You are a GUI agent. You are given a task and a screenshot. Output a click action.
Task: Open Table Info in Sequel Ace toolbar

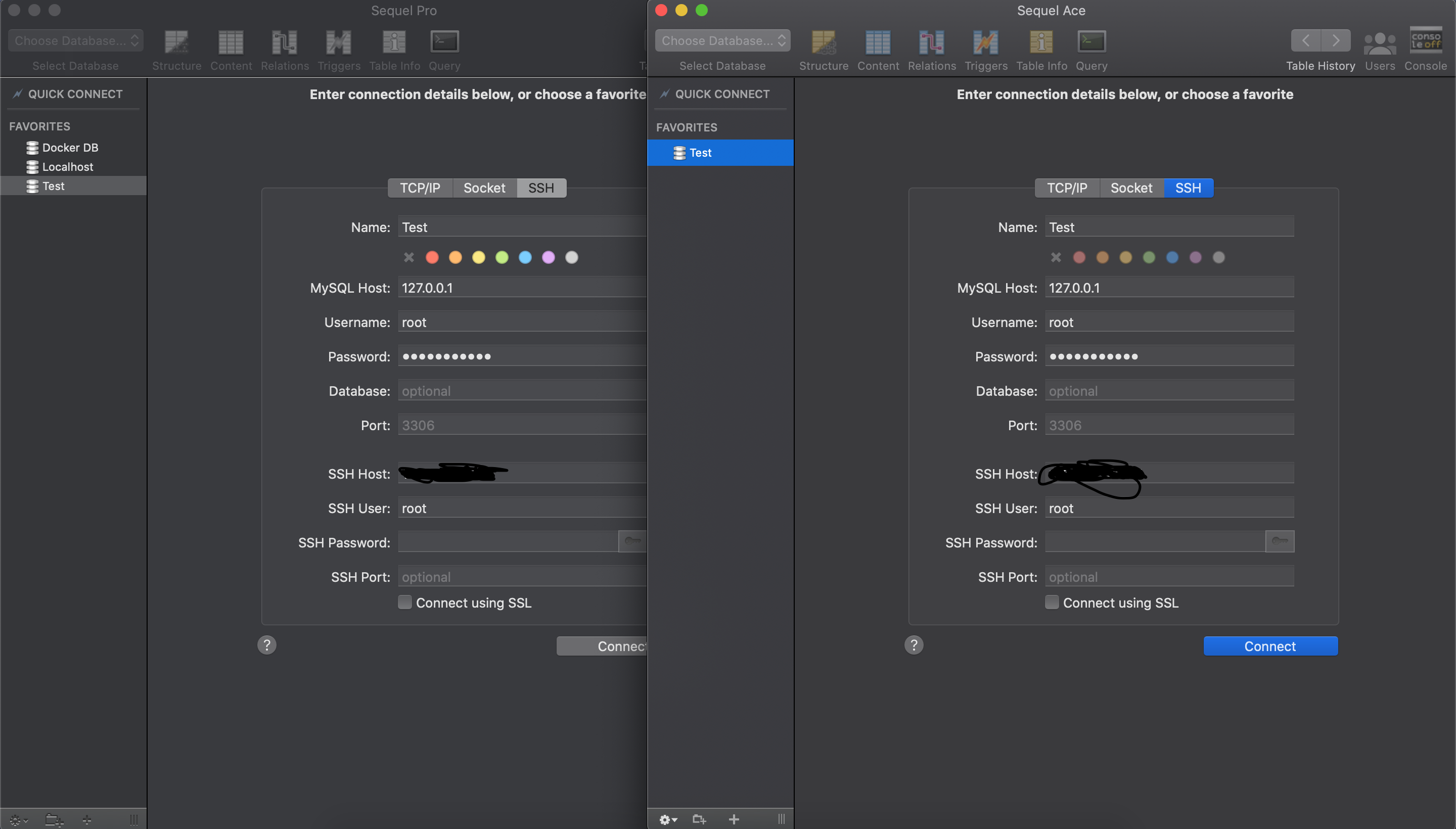(x=1041, y=42)
